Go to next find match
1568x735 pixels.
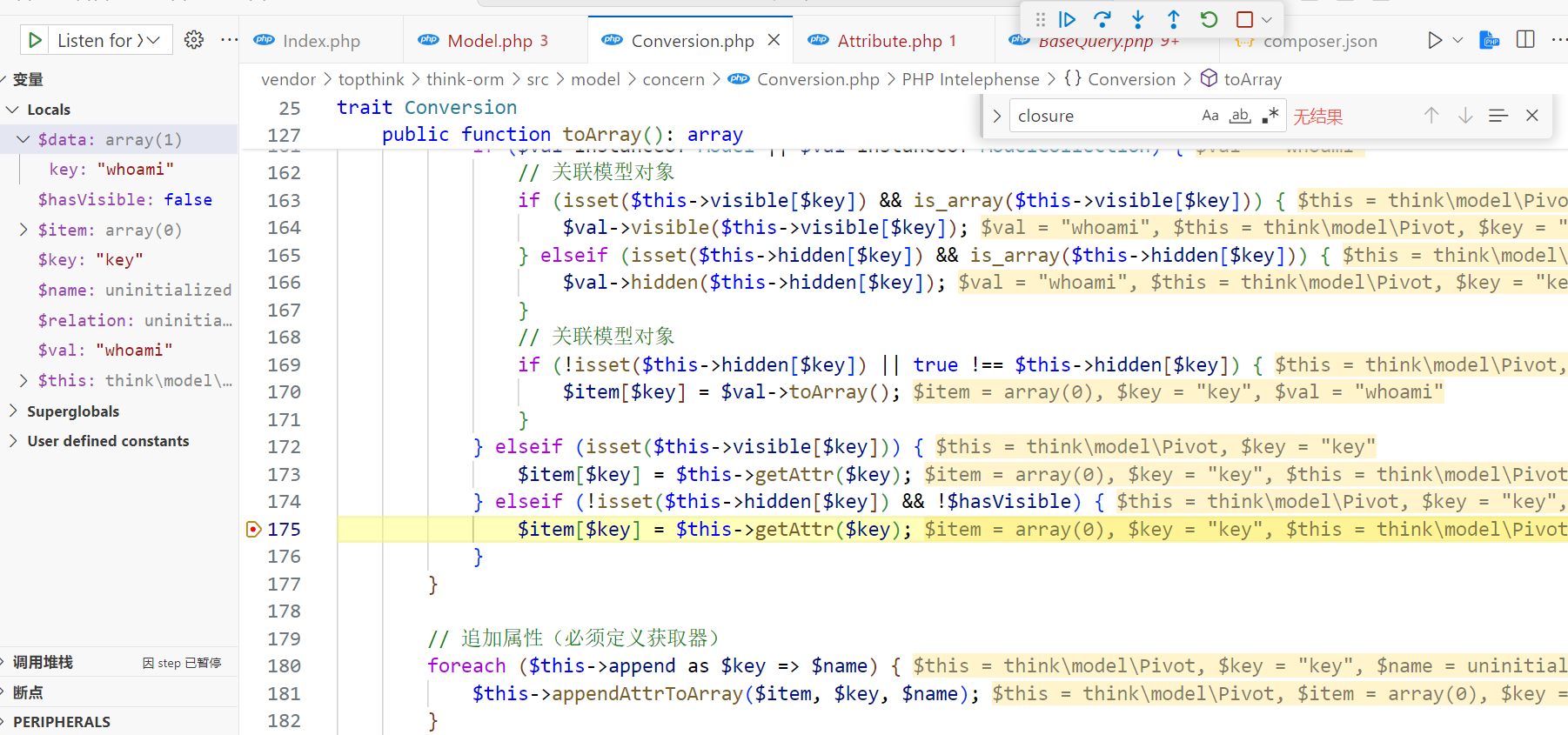[x=1465, y=116]
